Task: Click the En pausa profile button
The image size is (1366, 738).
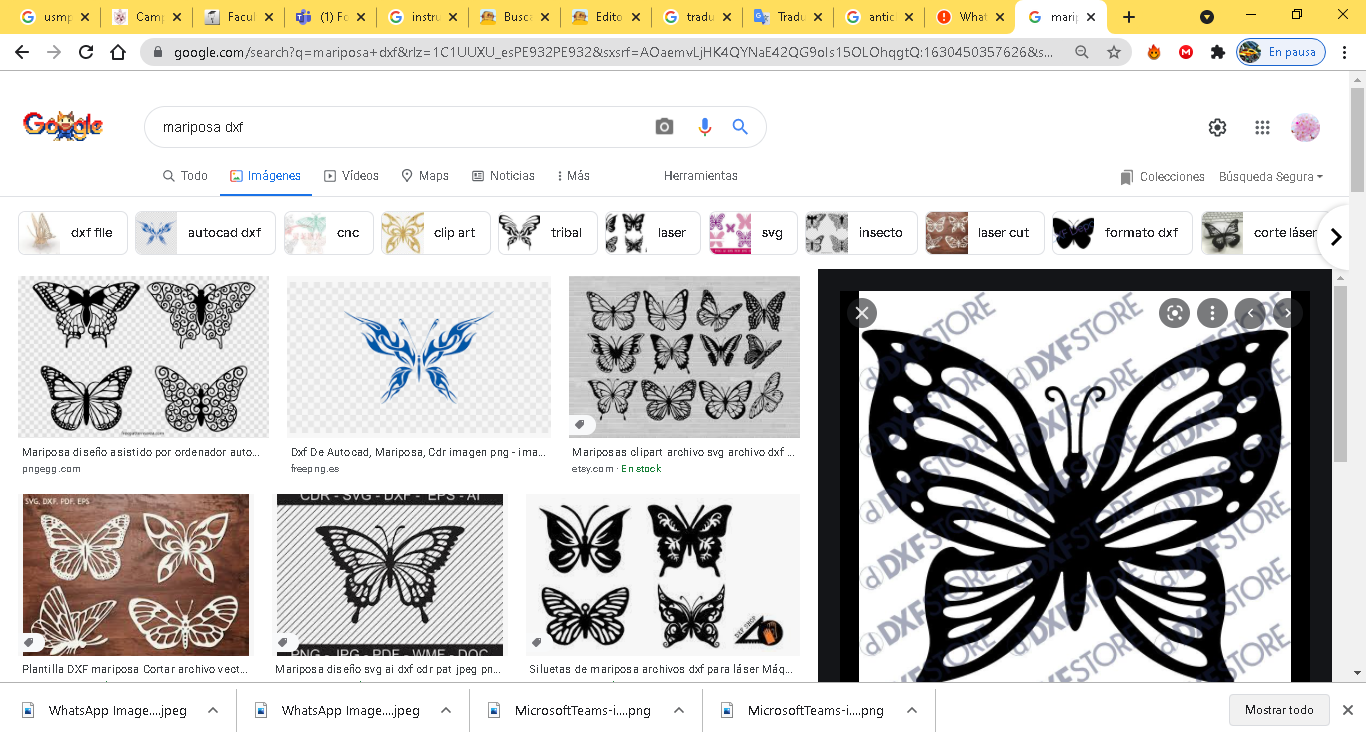Action: 1281,53
